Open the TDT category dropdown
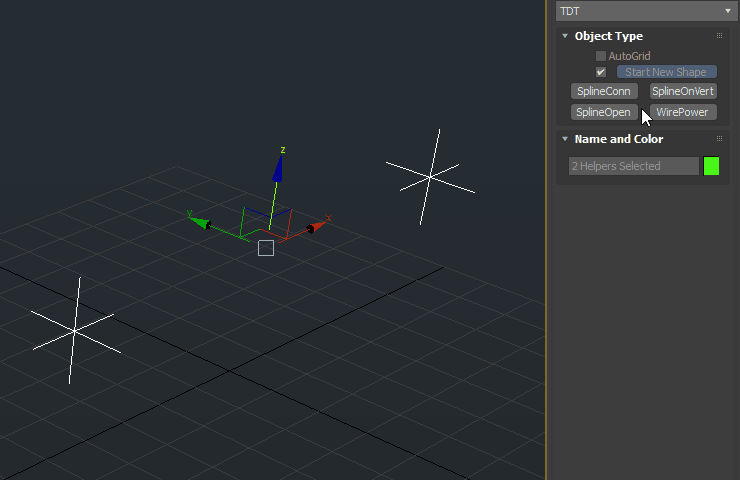The image size is (740, 480). click(x=646, y=11)
